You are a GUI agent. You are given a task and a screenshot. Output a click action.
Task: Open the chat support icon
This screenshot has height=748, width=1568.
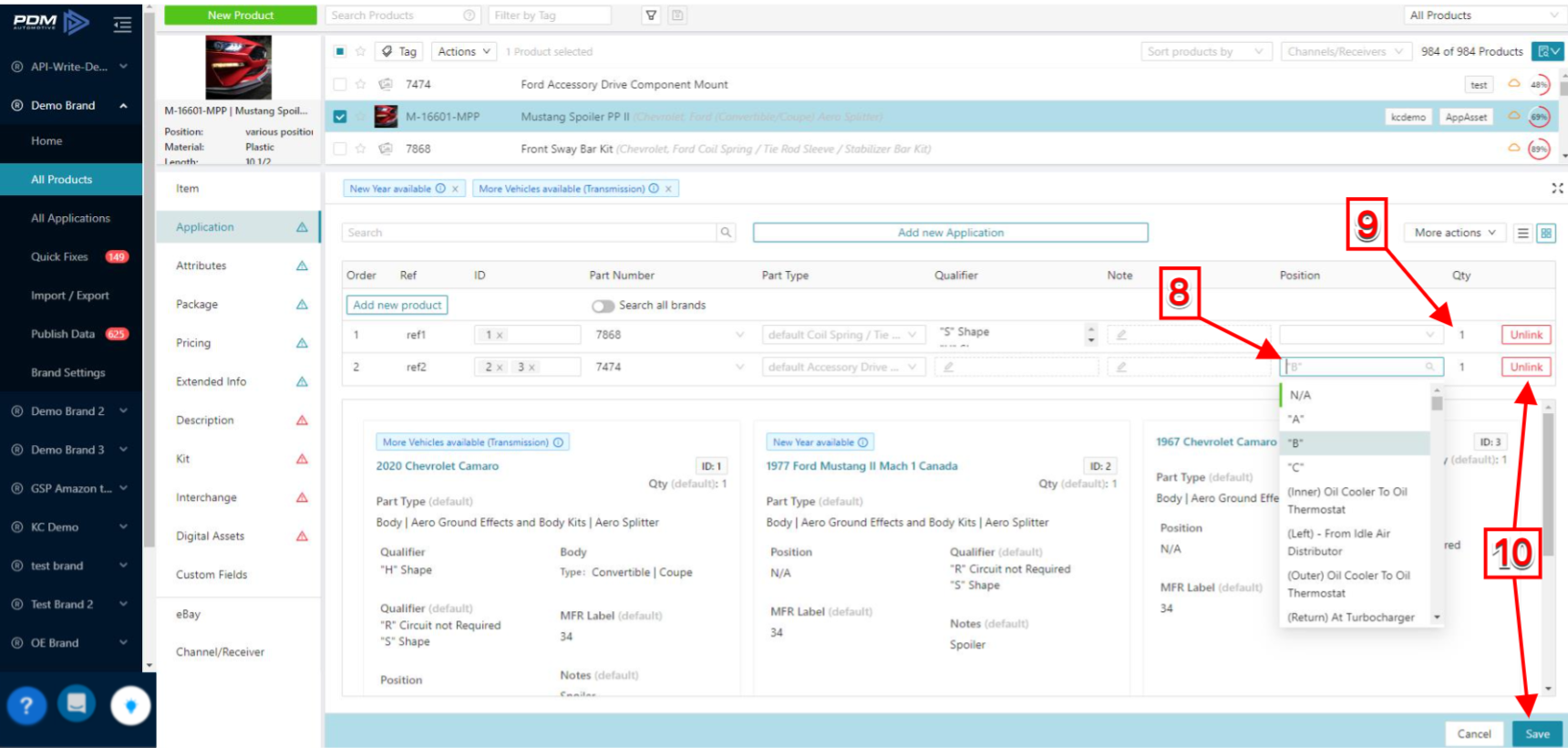77,703
